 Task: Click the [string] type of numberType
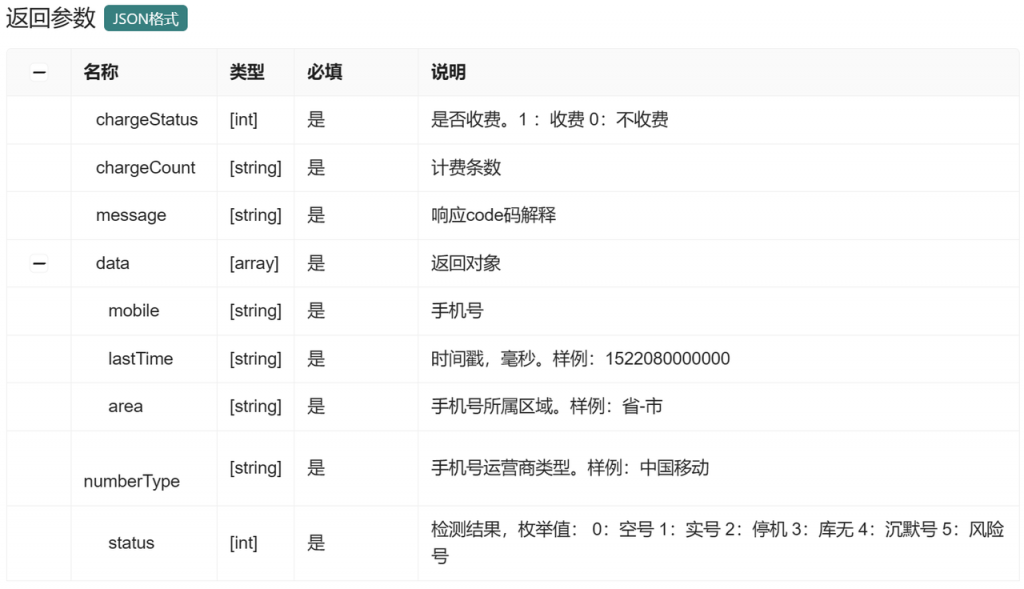(x=255, y=468)
